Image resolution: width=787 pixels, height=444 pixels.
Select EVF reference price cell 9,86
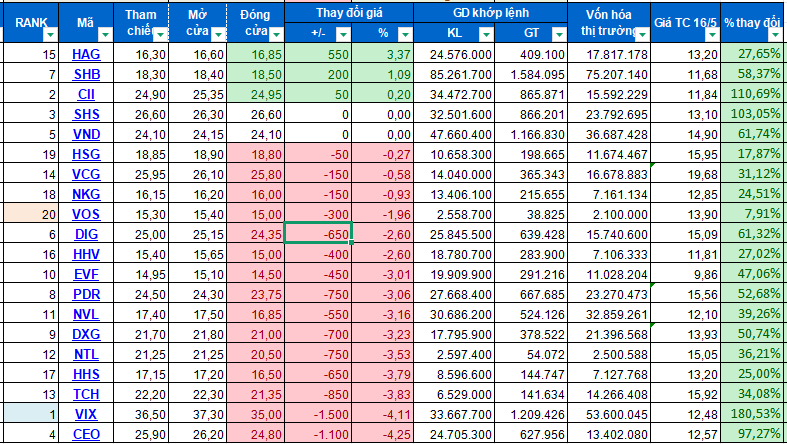(686, 274)
